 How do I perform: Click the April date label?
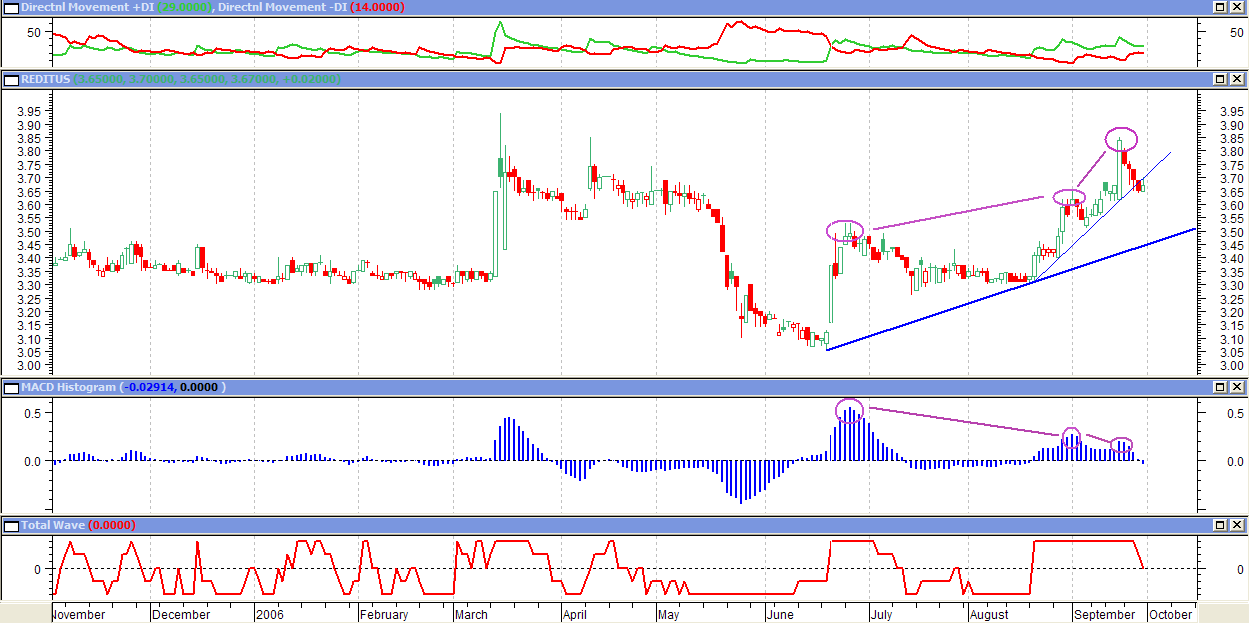point(574,614)
